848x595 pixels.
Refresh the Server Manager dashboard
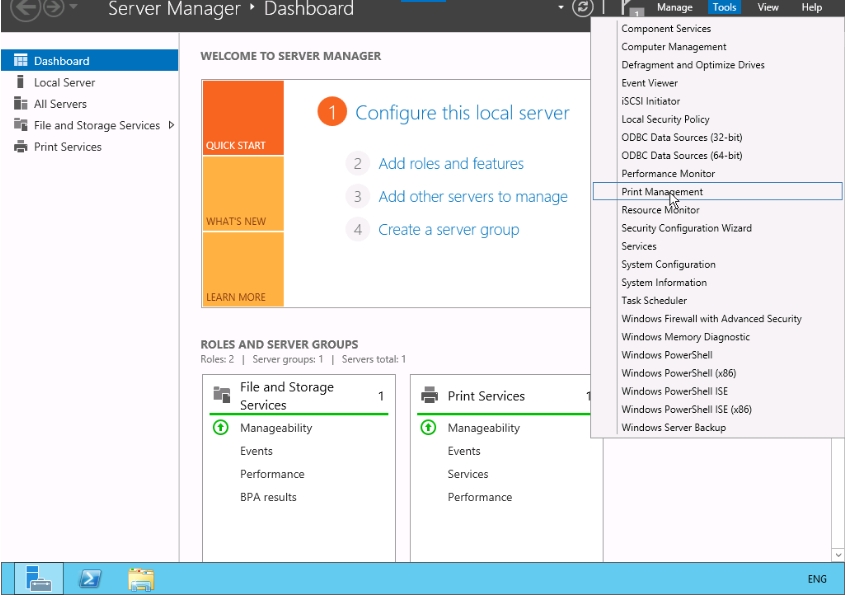click(582, 8)
